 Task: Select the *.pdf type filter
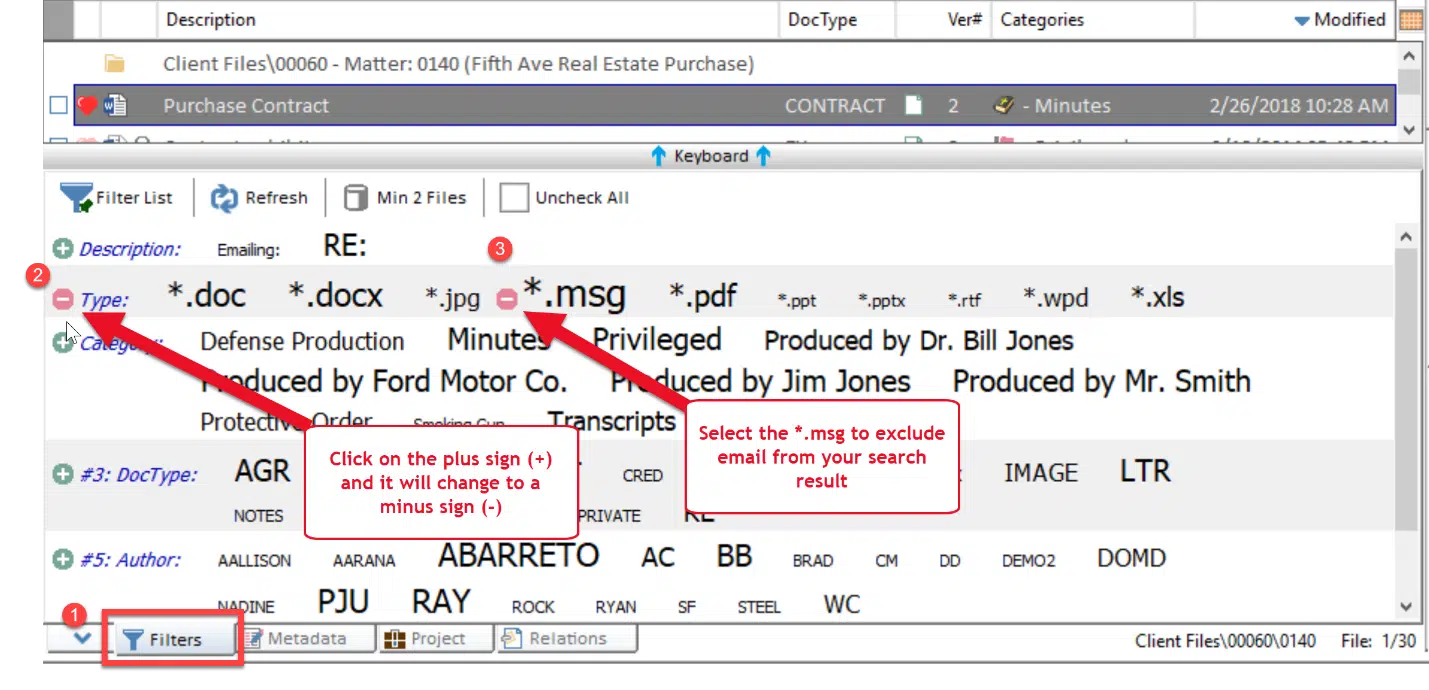702,296
